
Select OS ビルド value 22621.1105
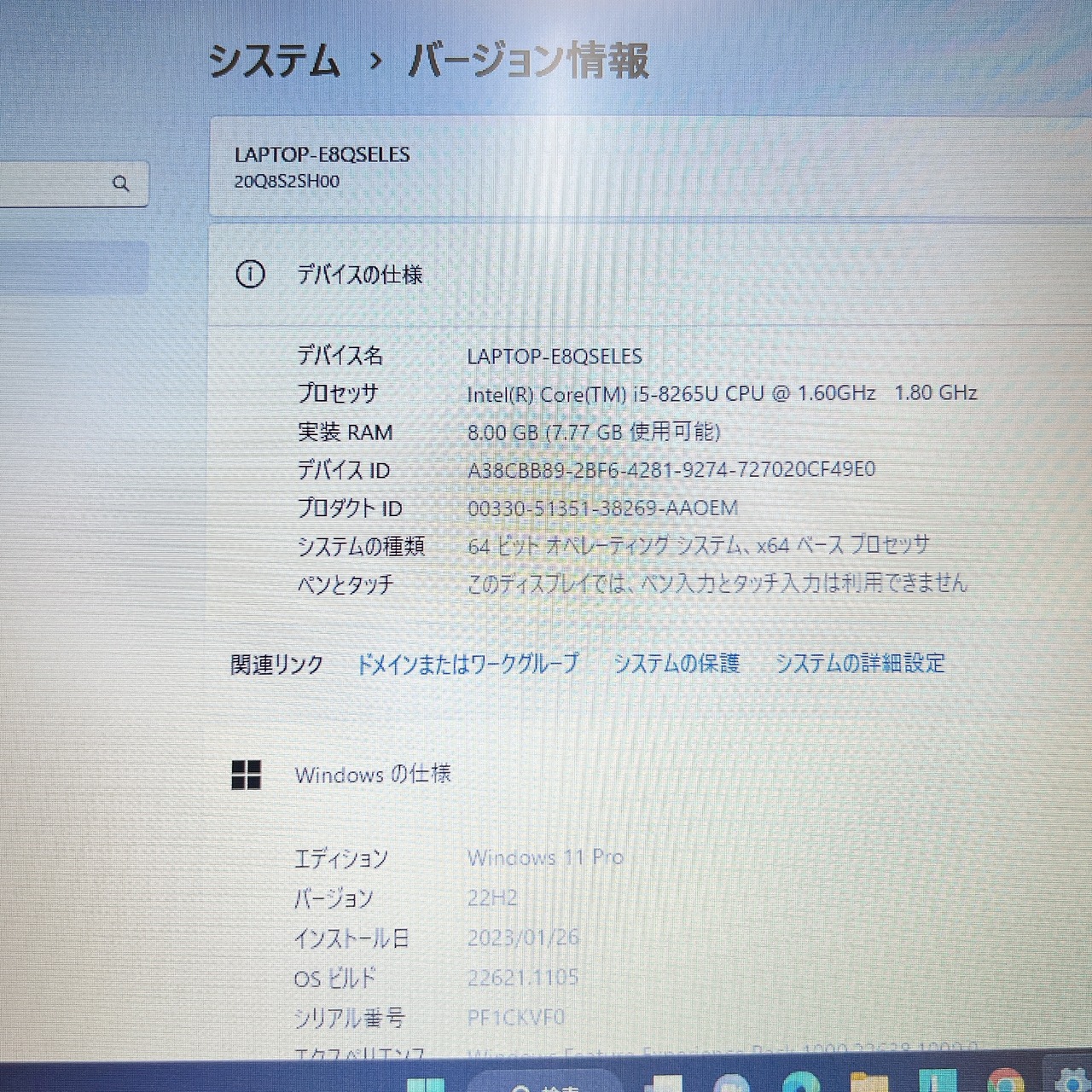click(x=523, y=978)
